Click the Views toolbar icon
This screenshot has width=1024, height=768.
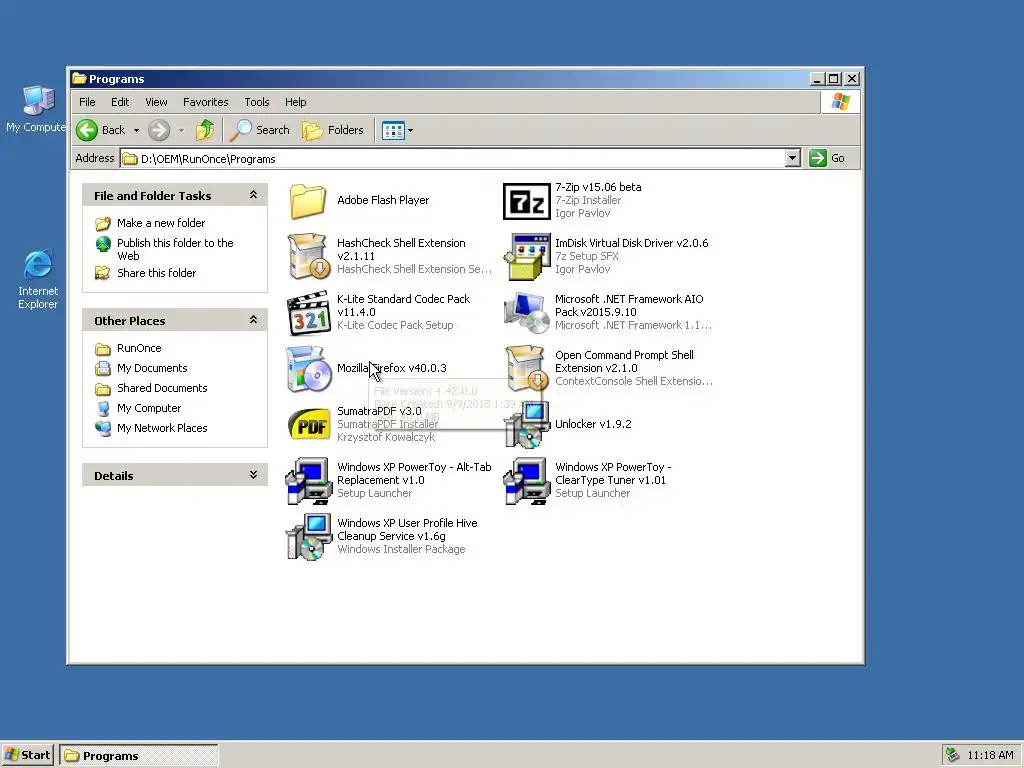pyautogui.click(x=393, y=130)
